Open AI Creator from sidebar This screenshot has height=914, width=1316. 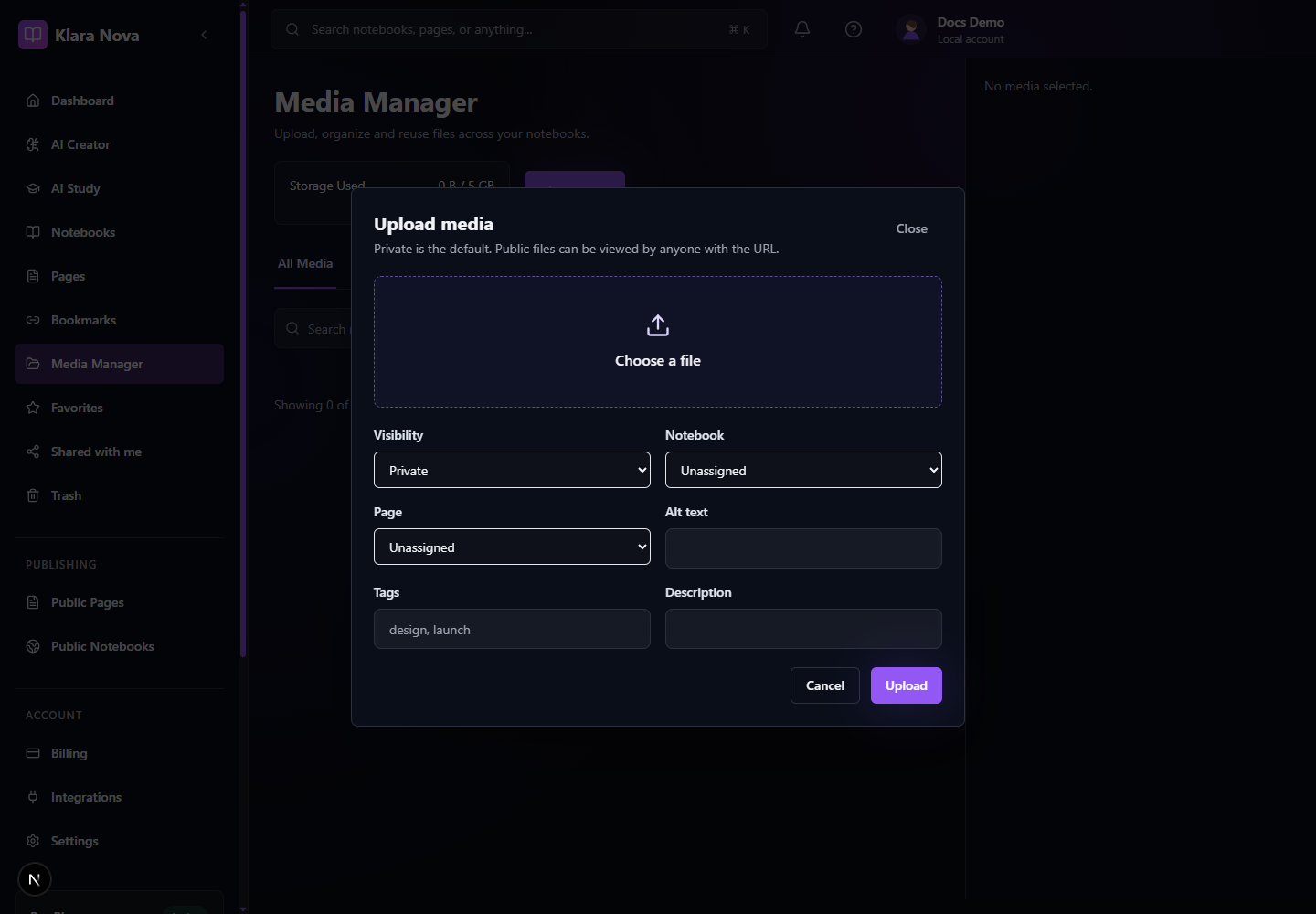pyautogui.click(x=119, y=144)
